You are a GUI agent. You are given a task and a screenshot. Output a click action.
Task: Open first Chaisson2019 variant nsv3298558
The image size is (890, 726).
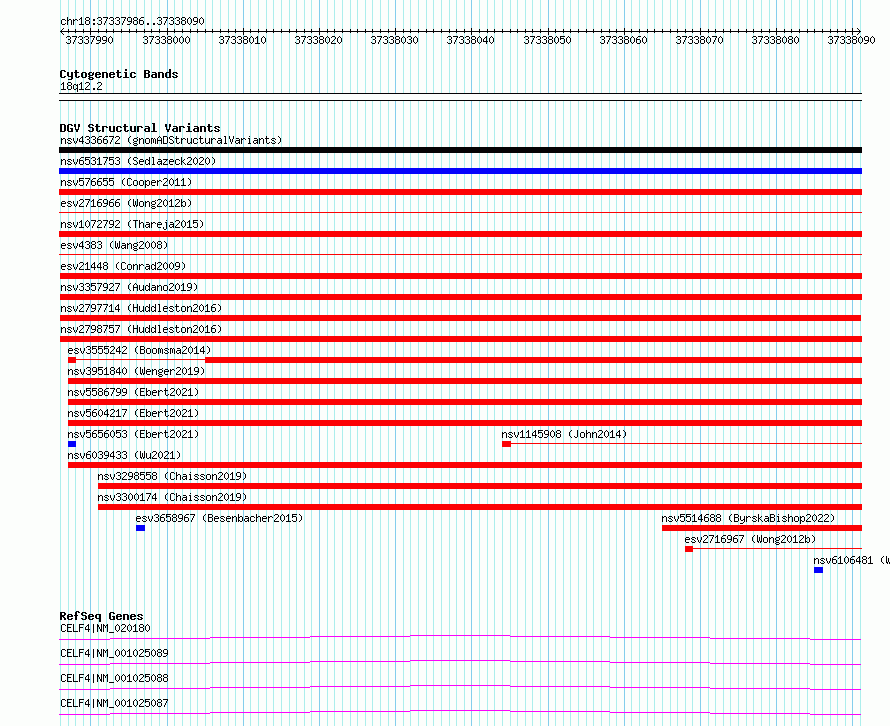click(x=173, y=476)
